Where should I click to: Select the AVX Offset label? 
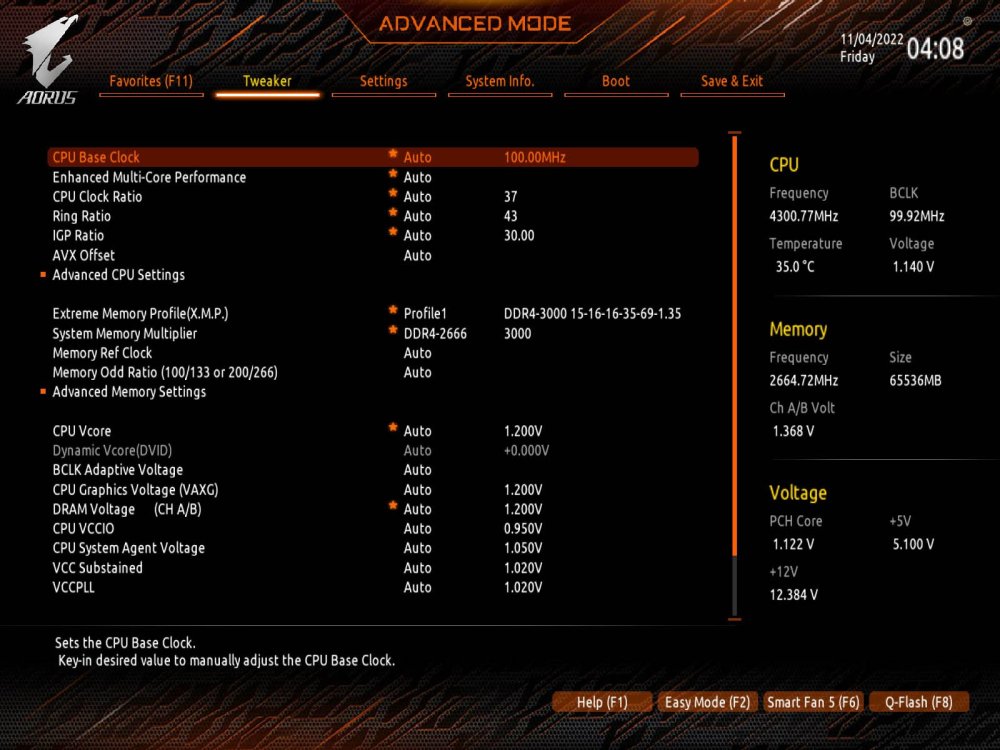pos(84,256)
